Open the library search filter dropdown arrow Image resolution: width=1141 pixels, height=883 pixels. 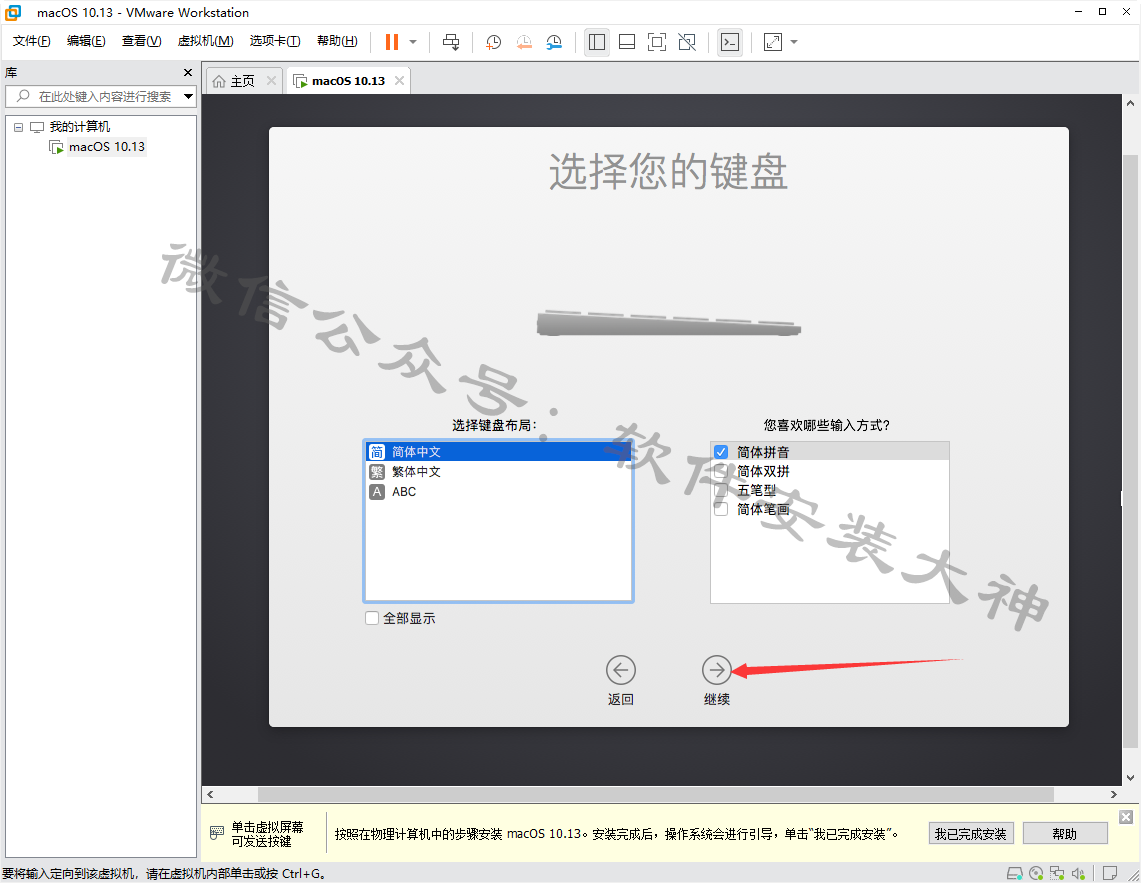coord(188,96)
